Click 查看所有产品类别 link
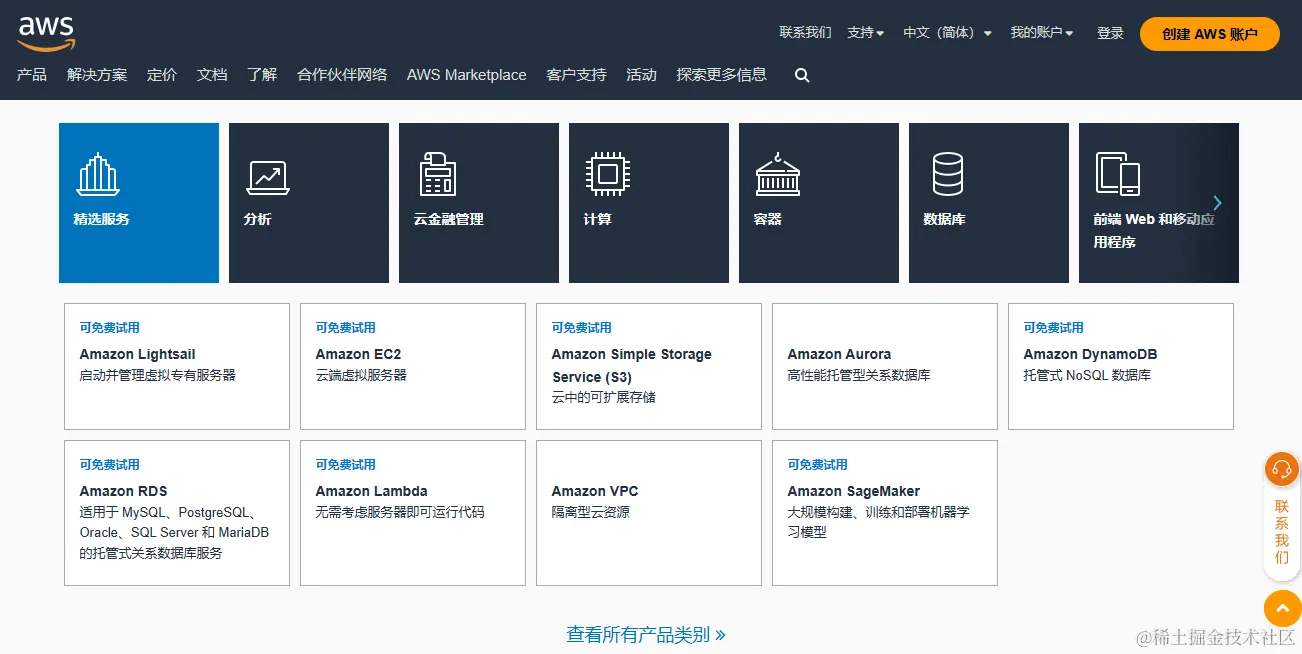 click(x=646, y=634)
